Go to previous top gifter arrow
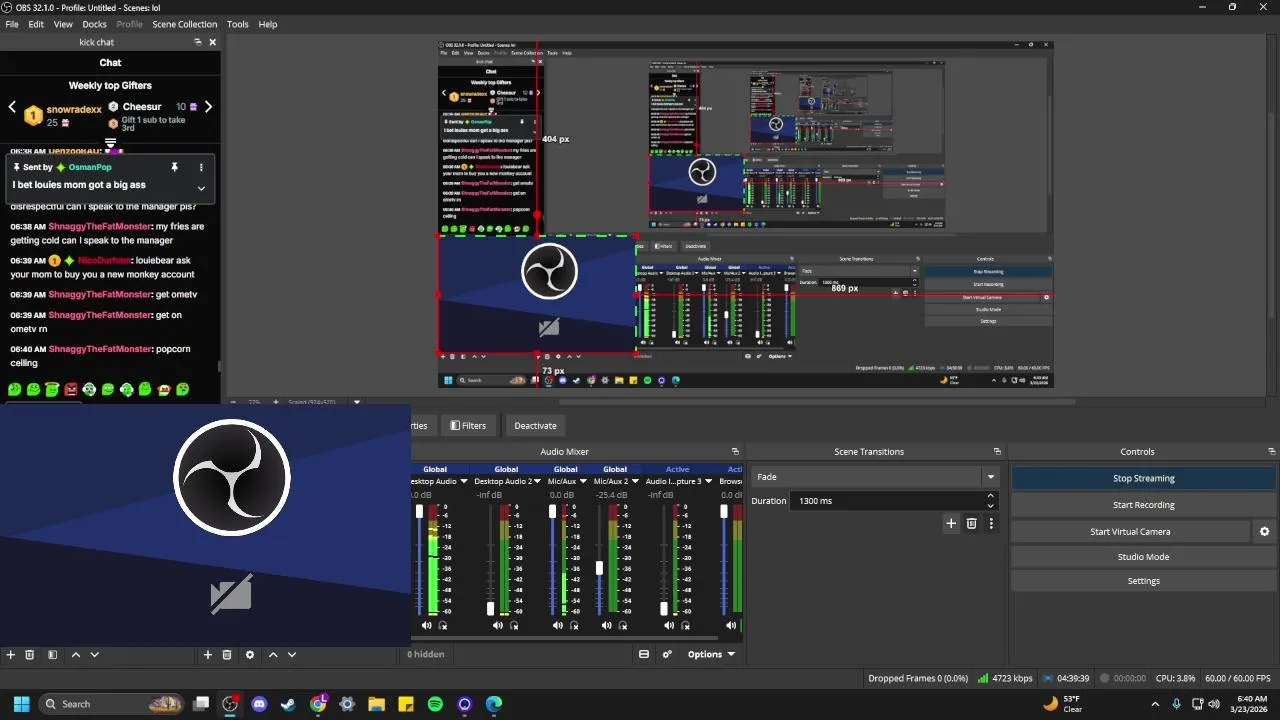Image resolution: width=1280 pixels, height=720 pixels. click(x=12, y=107)
